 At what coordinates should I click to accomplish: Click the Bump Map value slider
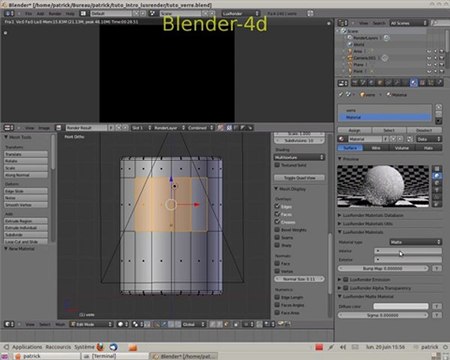[x=383, y=268]
